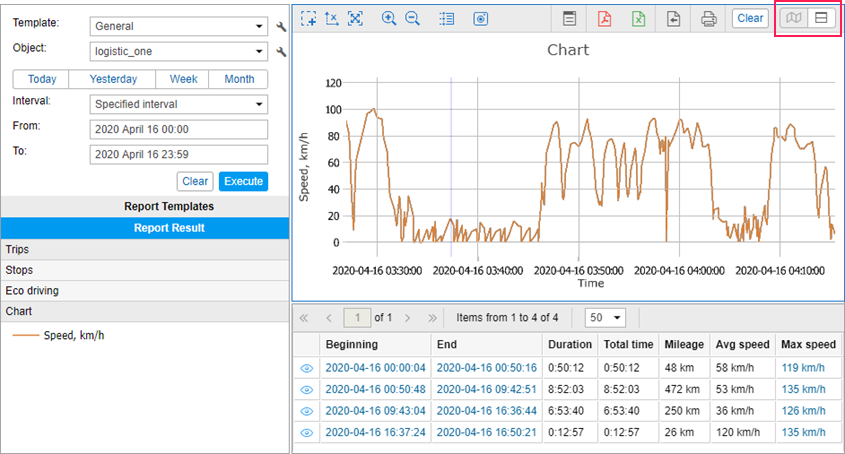This screenshot has width=845, height=454.
Task: Open beginning link 2020-04-16 09:43:04
Action: [376, 411]
